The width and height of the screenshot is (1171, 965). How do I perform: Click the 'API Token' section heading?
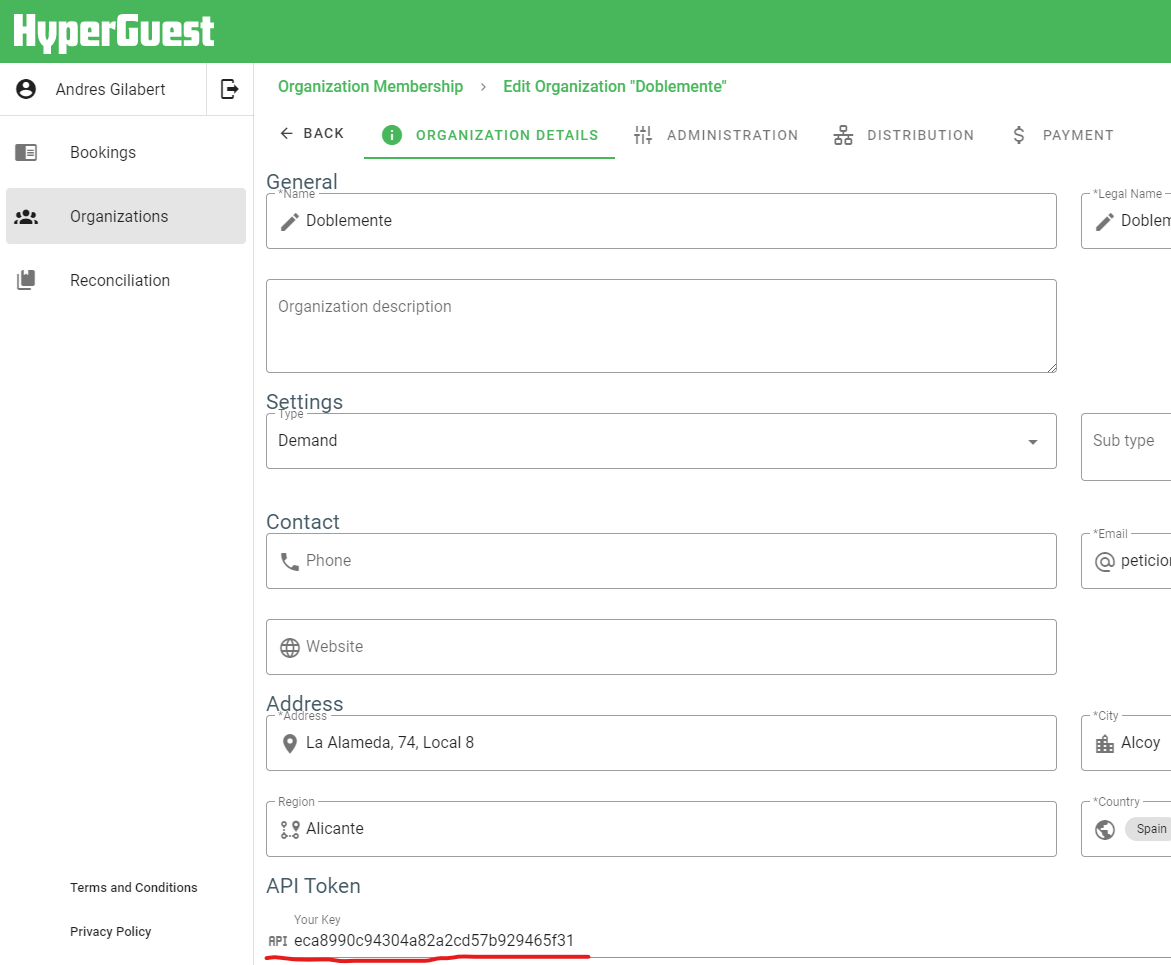314,886
